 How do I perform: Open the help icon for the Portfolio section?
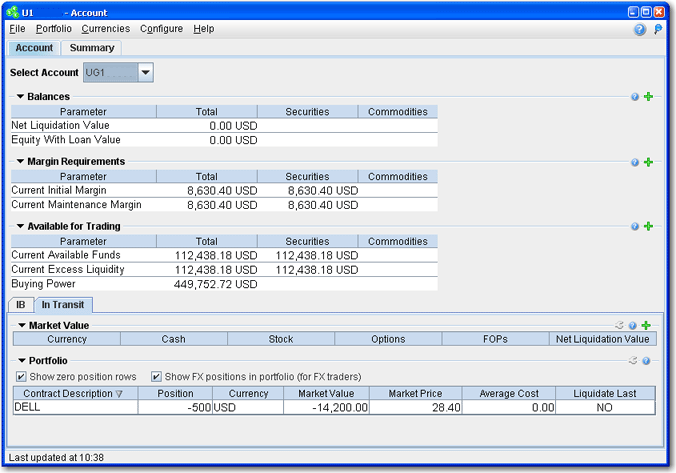click(646, 361)
